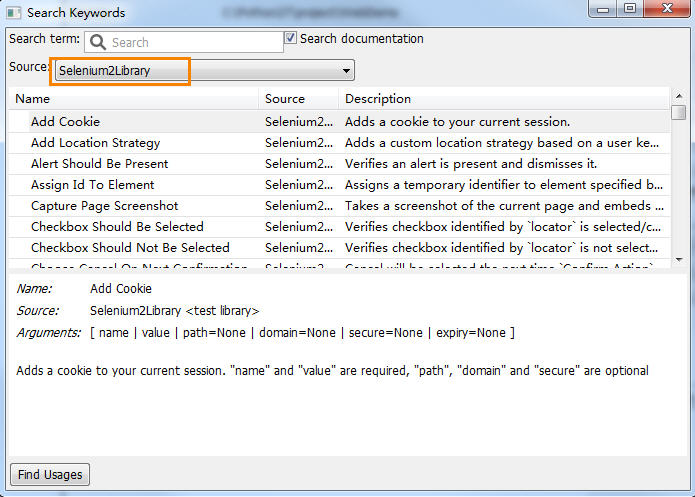This screenshot has height=497, width=695.
Task: Click the keyword list scrollbar up arrow
Action: click(679, 96)
